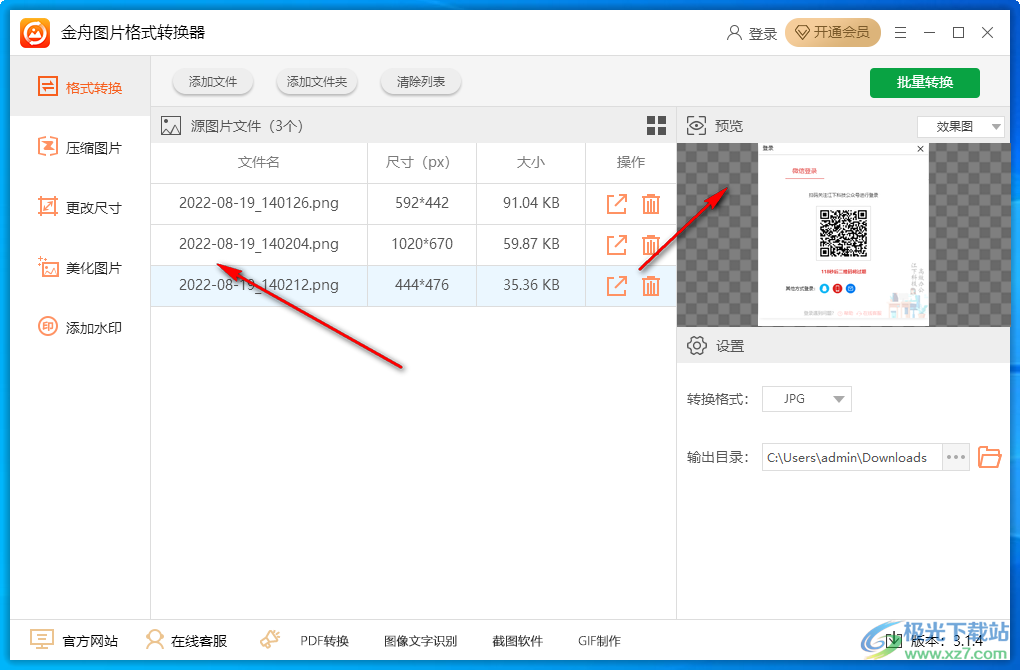Open the 效果图 preview mode dropdown
The height and width of the screenshot is (670, 1020).
coord(960,126)
